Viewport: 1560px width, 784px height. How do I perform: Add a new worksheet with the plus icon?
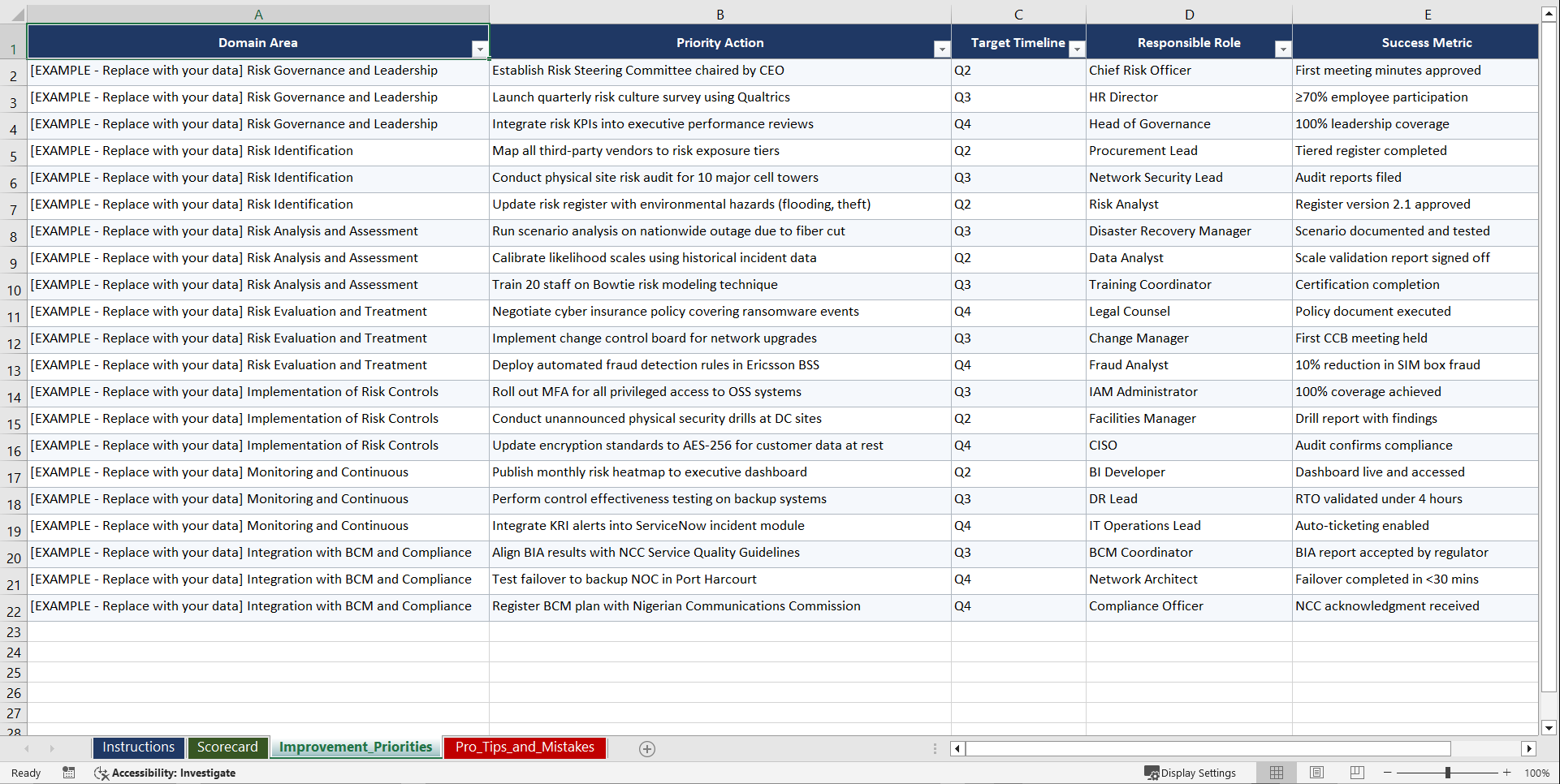pyautogui.click(x=647, y=748)
